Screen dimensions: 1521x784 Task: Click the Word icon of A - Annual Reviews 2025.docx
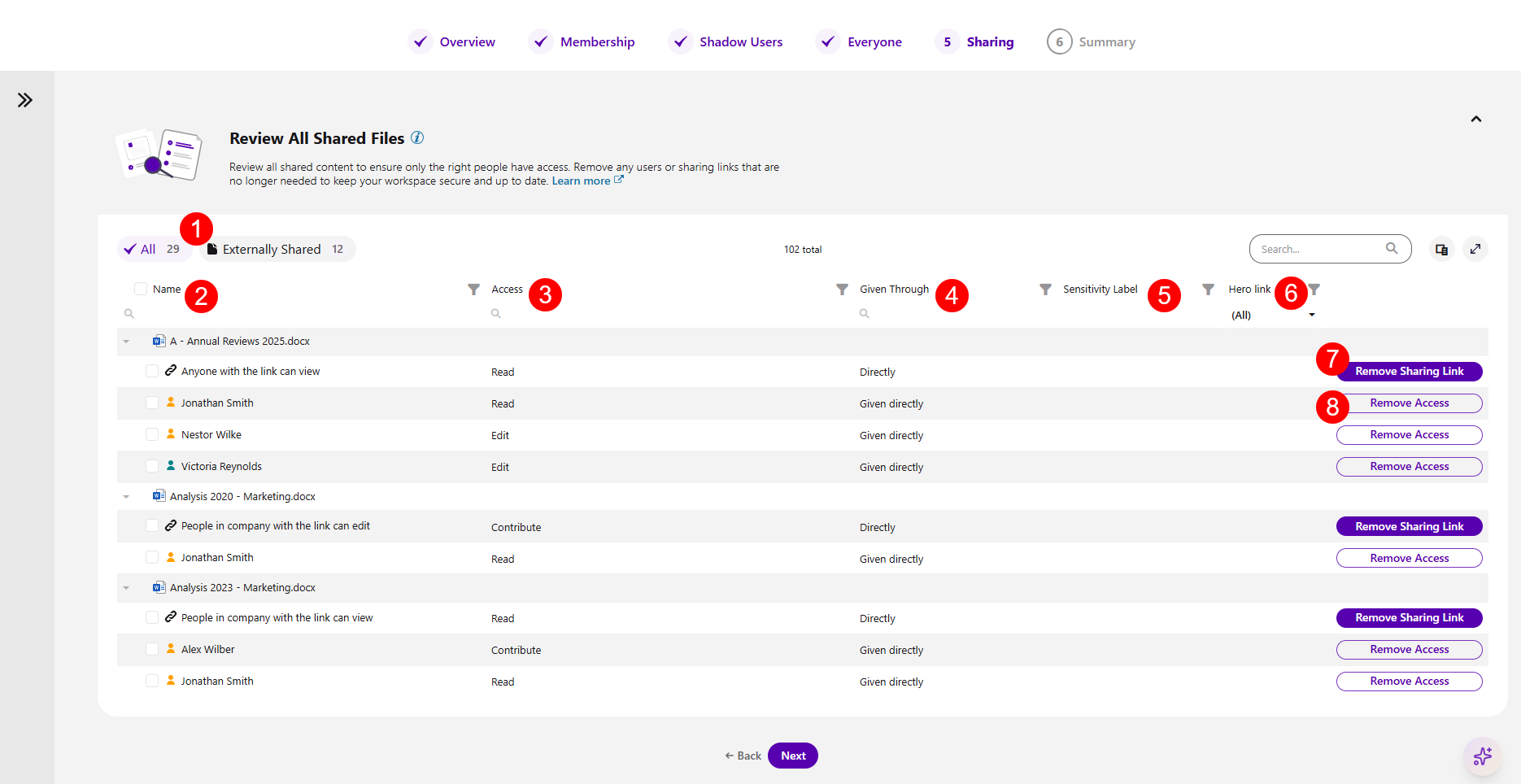pyautogui.click(x=159, y=341)
